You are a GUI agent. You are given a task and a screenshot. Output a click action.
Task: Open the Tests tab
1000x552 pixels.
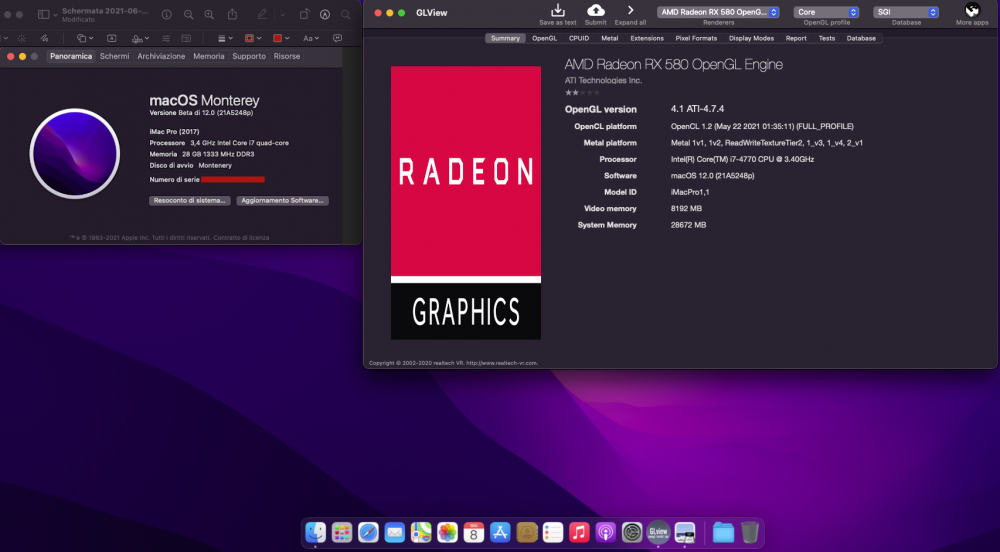827,38
